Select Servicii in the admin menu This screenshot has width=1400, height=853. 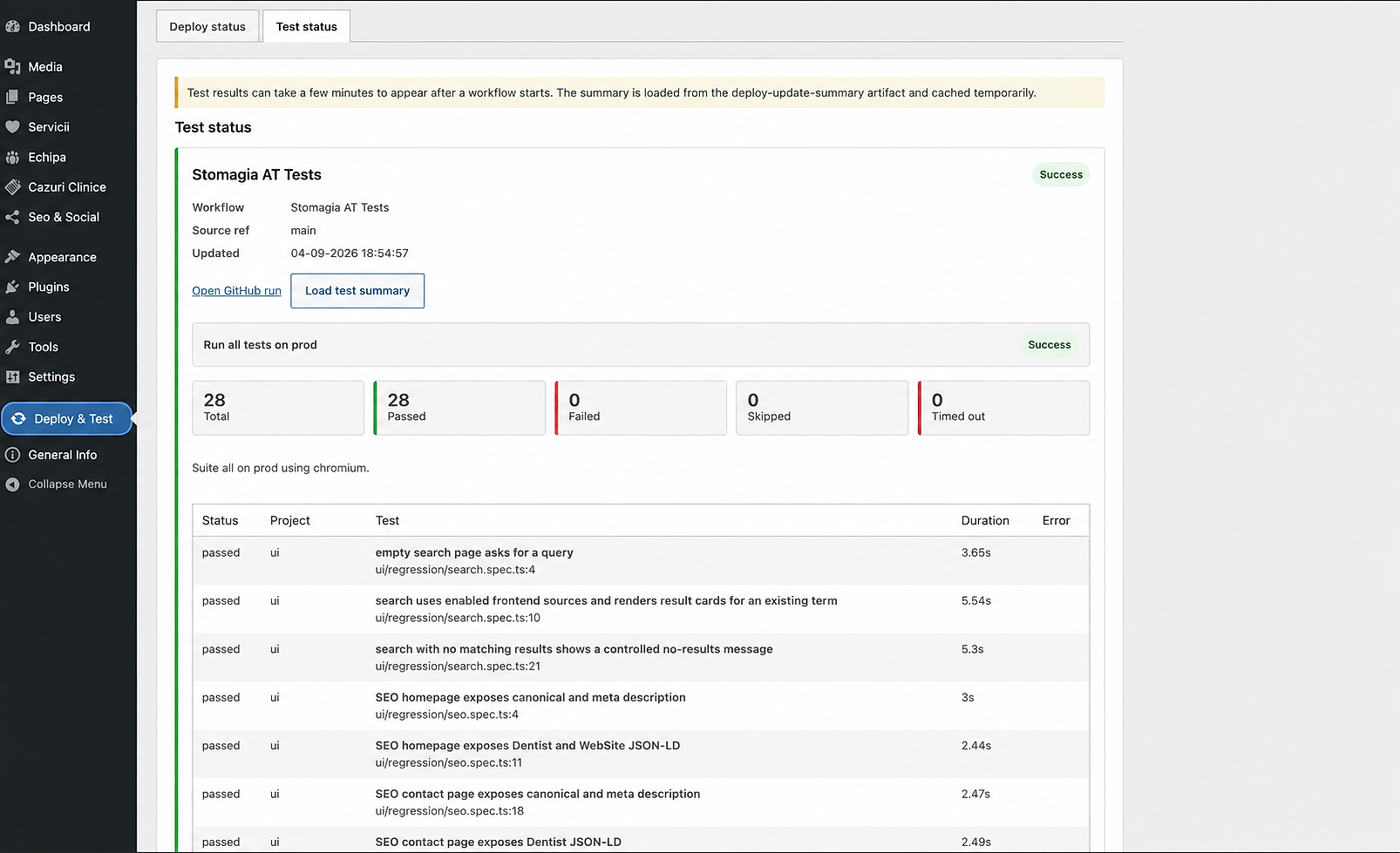(x=49, y=127)
